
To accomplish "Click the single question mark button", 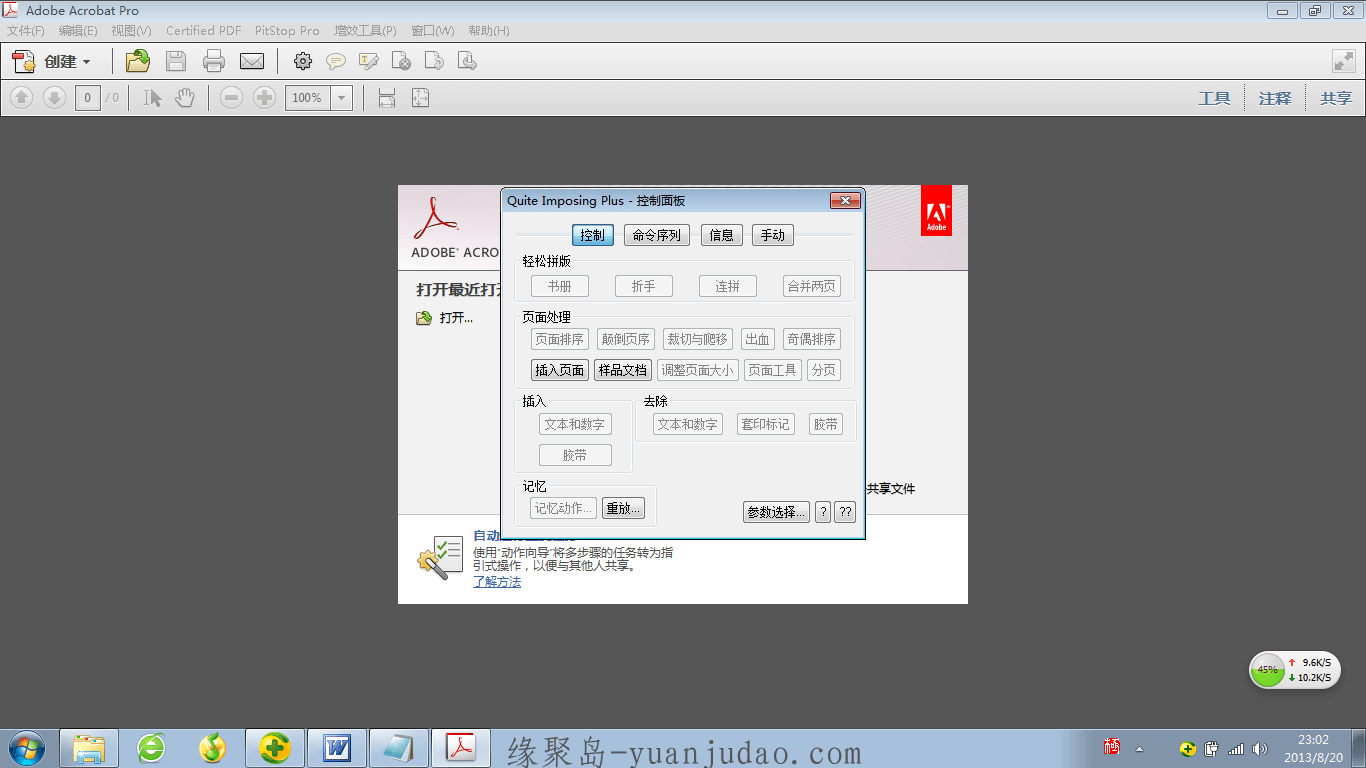I will click(823, 512).
